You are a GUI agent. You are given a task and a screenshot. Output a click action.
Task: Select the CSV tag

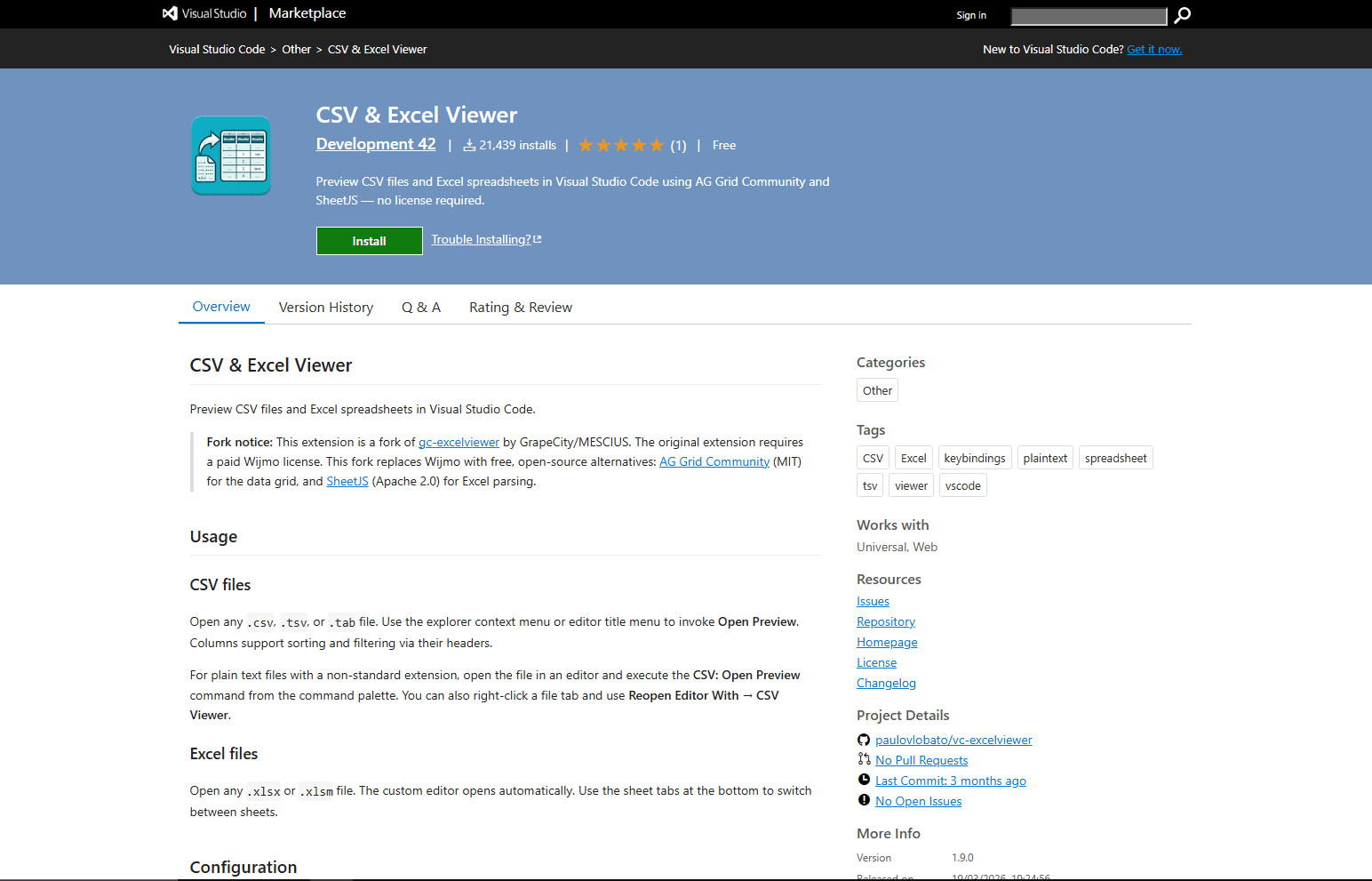click(x=873, y=458)
